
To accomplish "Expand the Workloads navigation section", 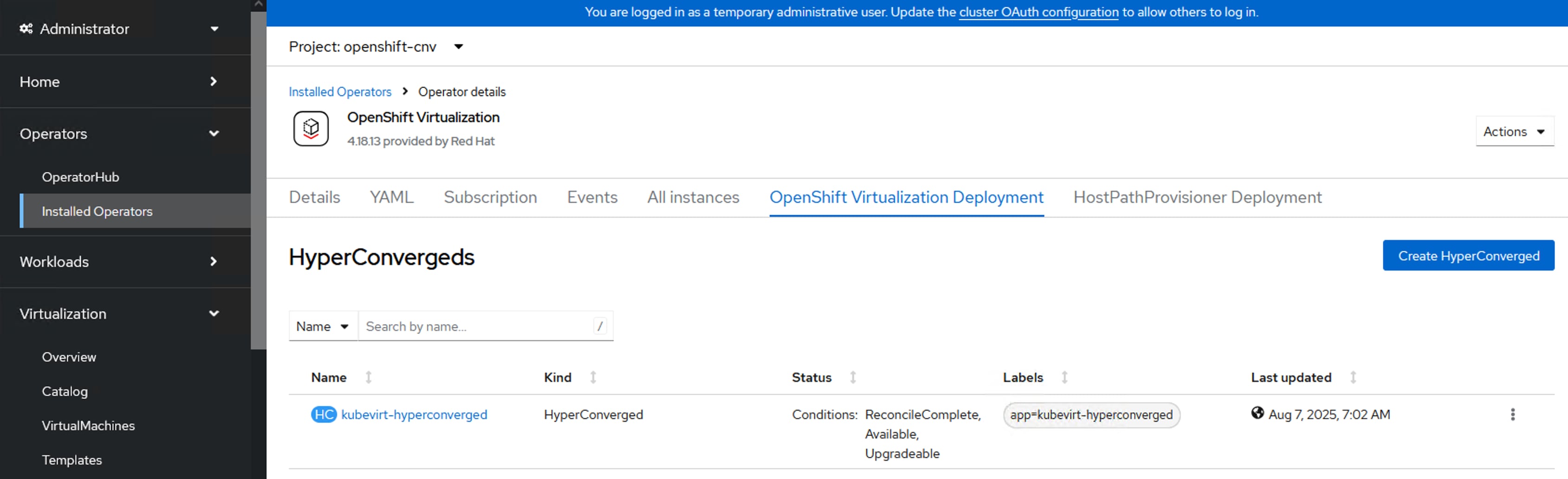I will tap(119, 262).
